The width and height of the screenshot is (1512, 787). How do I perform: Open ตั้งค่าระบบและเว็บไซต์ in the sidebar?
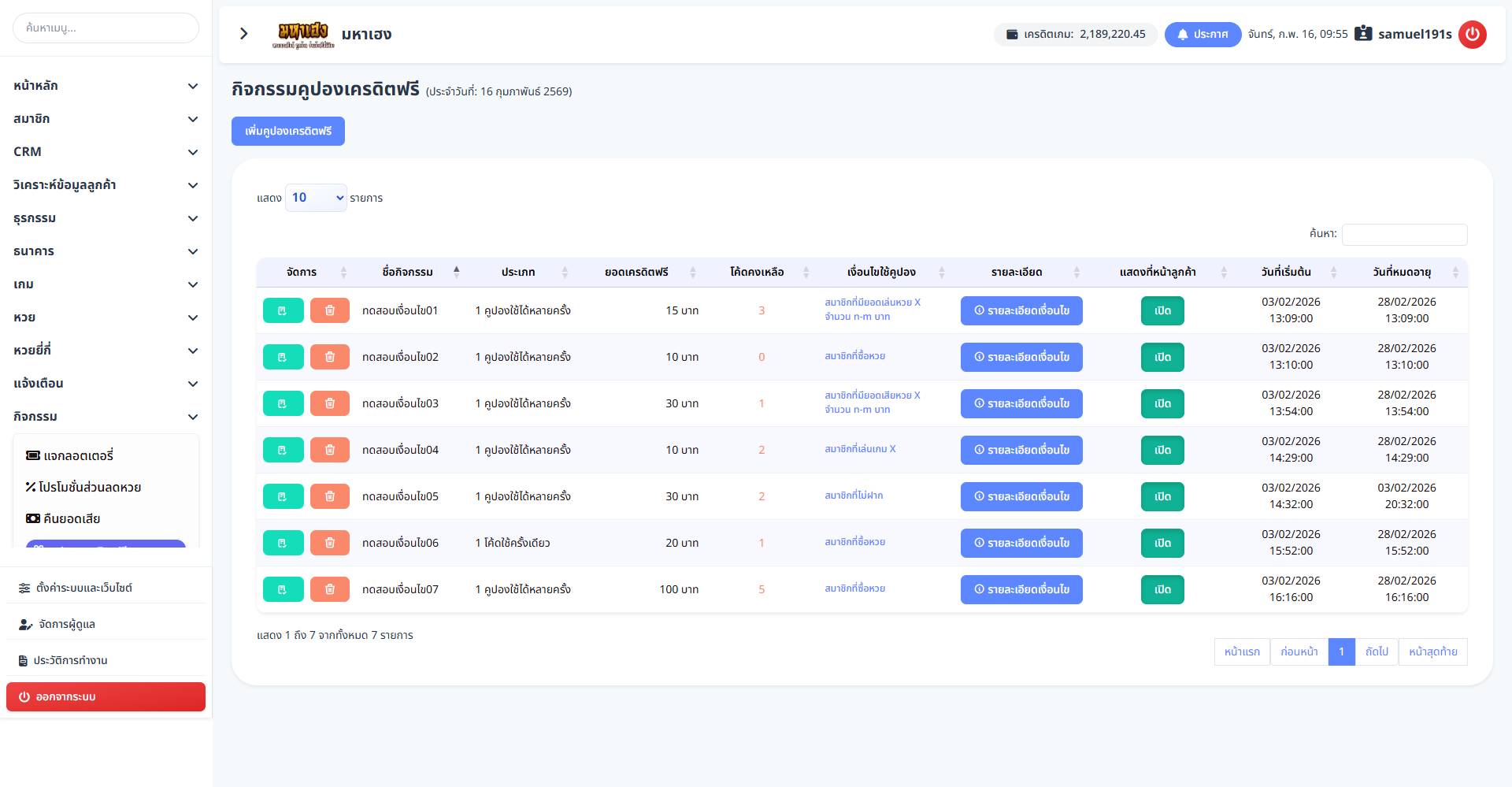pyautogui.click(x=83, y=588)
